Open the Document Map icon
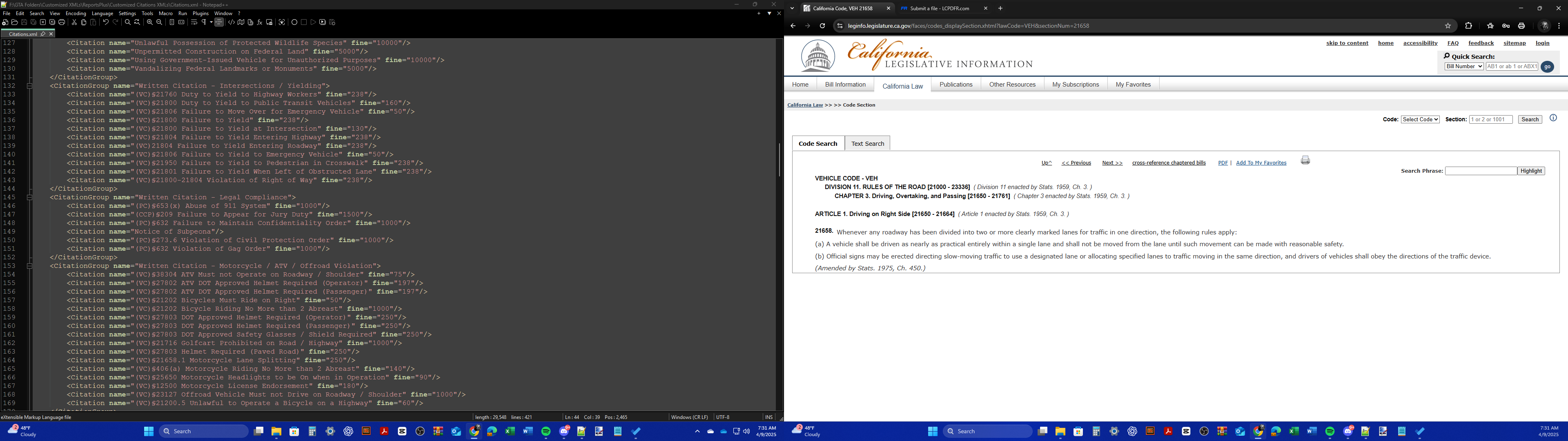The image size is (1568, 441). click(241, 22)
